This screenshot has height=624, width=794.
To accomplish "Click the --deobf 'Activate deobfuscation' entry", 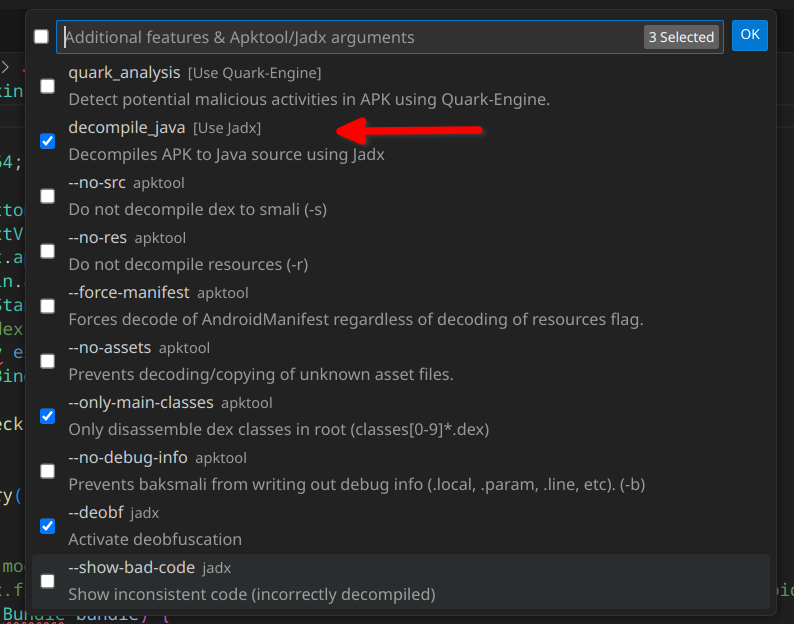I will point(155,540).
